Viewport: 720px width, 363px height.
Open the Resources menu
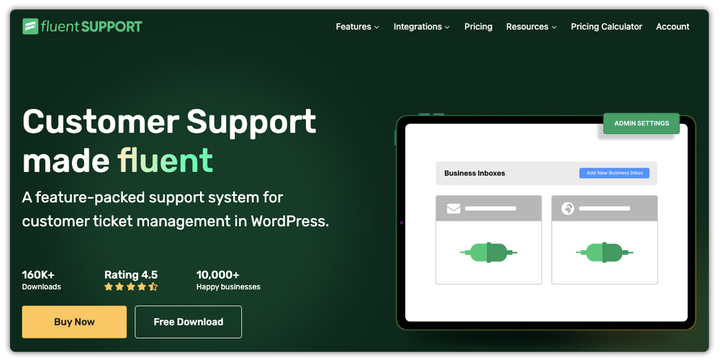coord(531,27)
